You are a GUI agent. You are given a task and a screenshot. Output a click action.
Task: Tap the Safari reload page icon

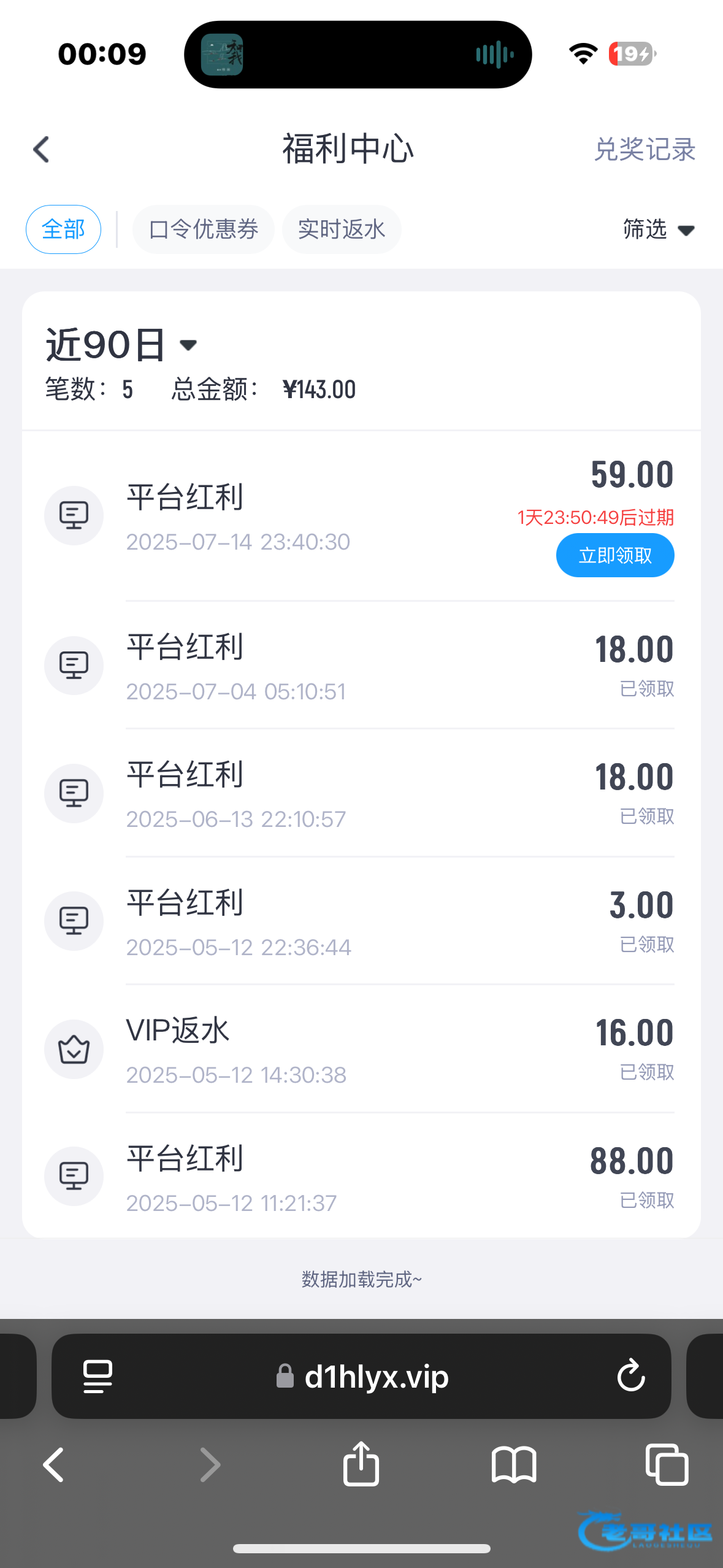click(x=630, y=1375)
